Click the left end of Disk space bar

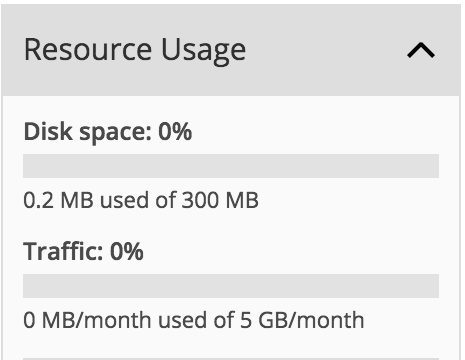pos(28,166)
